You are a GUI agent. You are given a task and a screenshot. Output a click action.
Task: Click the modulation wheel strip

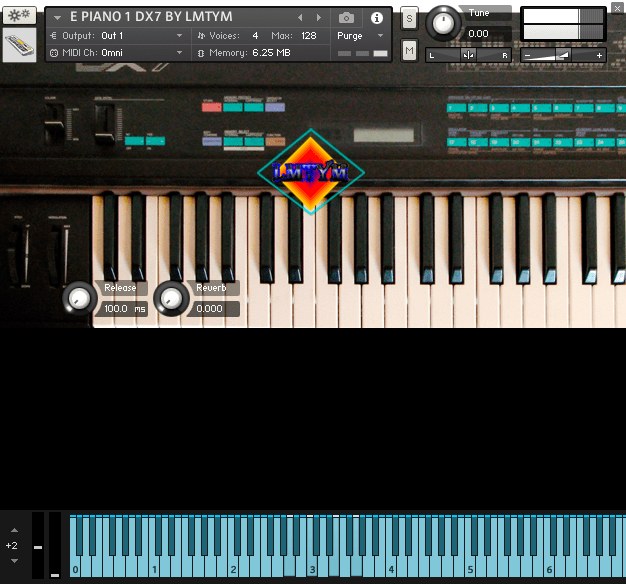pos(55,545)
